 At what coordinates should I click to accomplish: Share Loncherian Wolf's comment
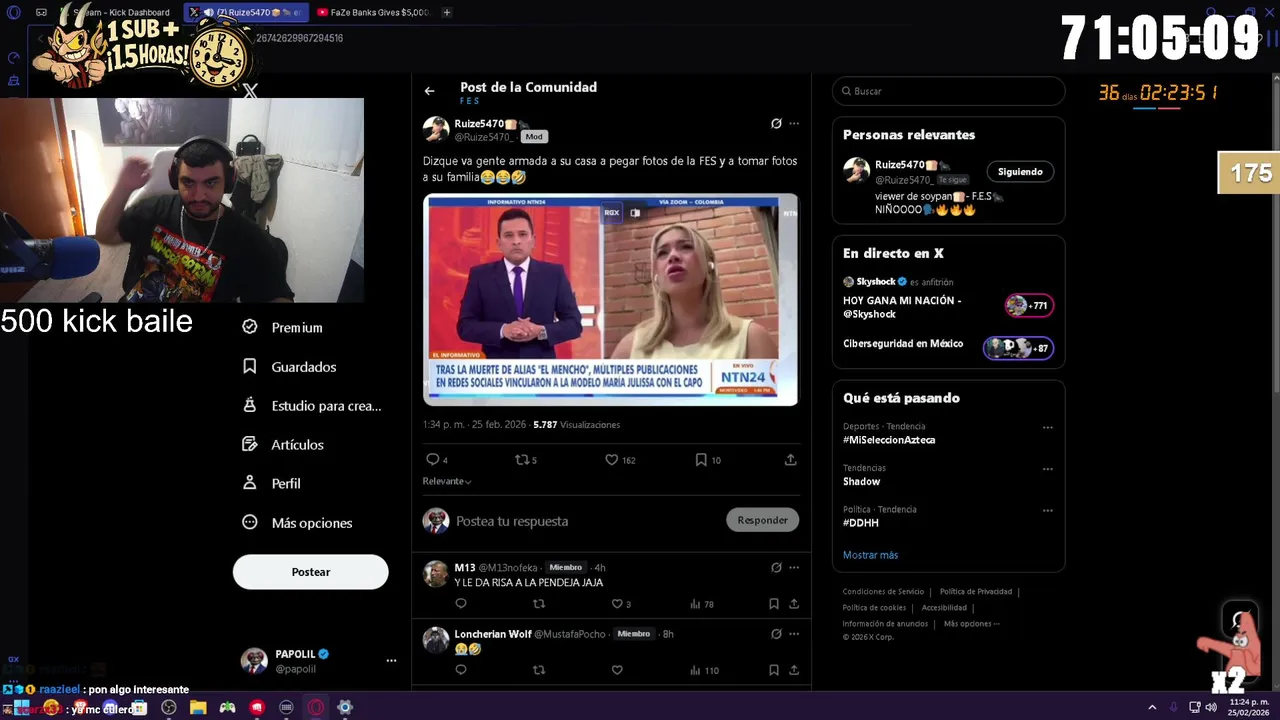(x=794, y=670)
